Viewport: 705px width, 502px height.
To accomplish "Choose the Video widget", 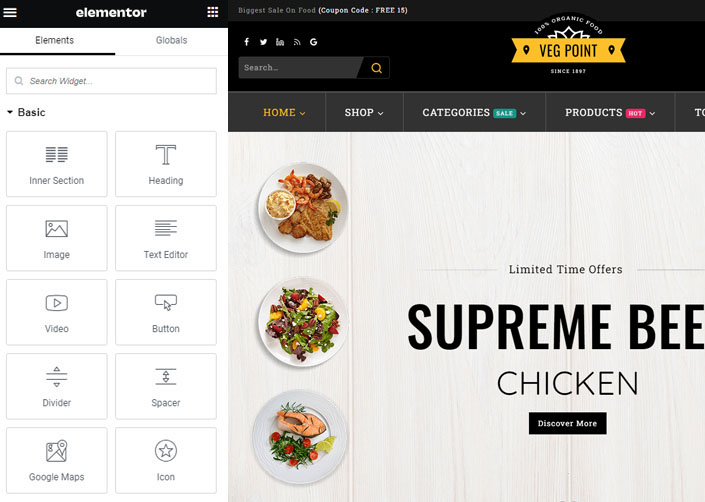I will tap(57, 312).
